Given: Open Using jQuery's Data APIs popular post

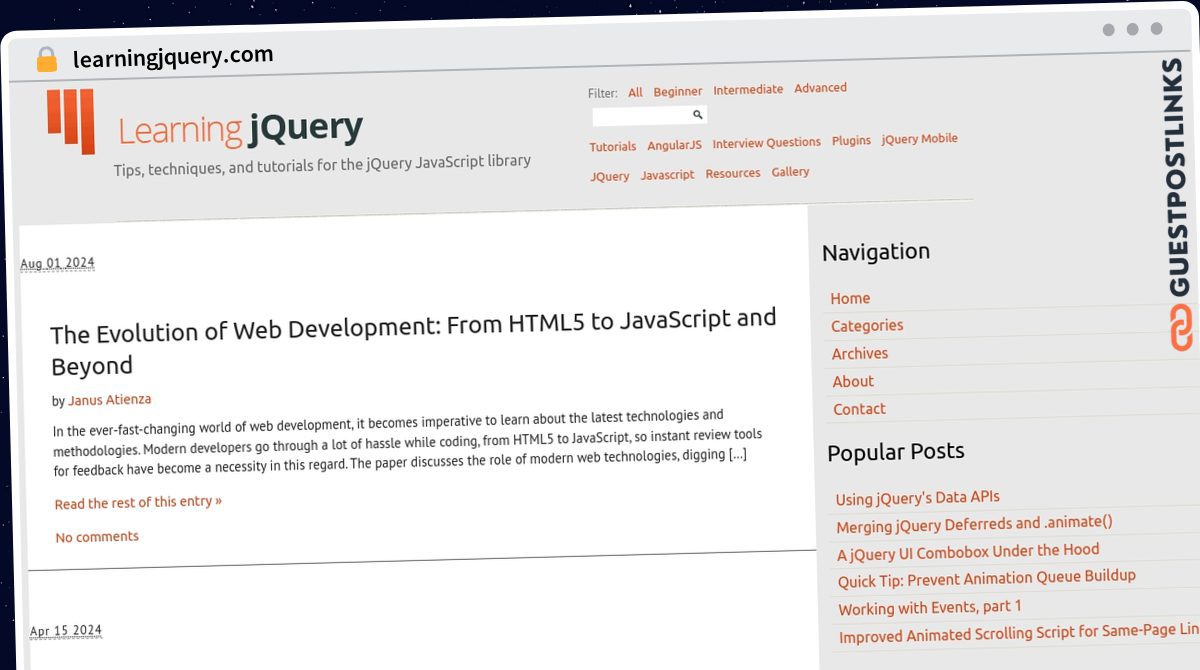Looking at the screenshot, I should point(917,497).
